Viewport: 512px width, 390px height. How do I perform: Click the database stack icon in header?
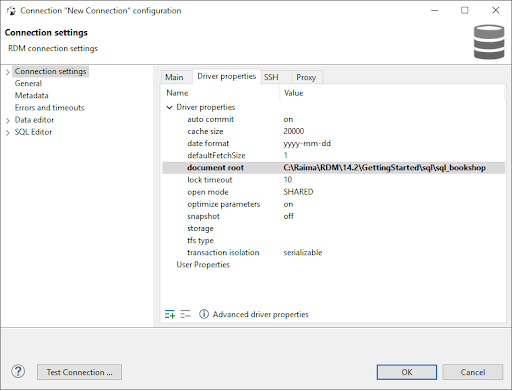coord(489,42)
